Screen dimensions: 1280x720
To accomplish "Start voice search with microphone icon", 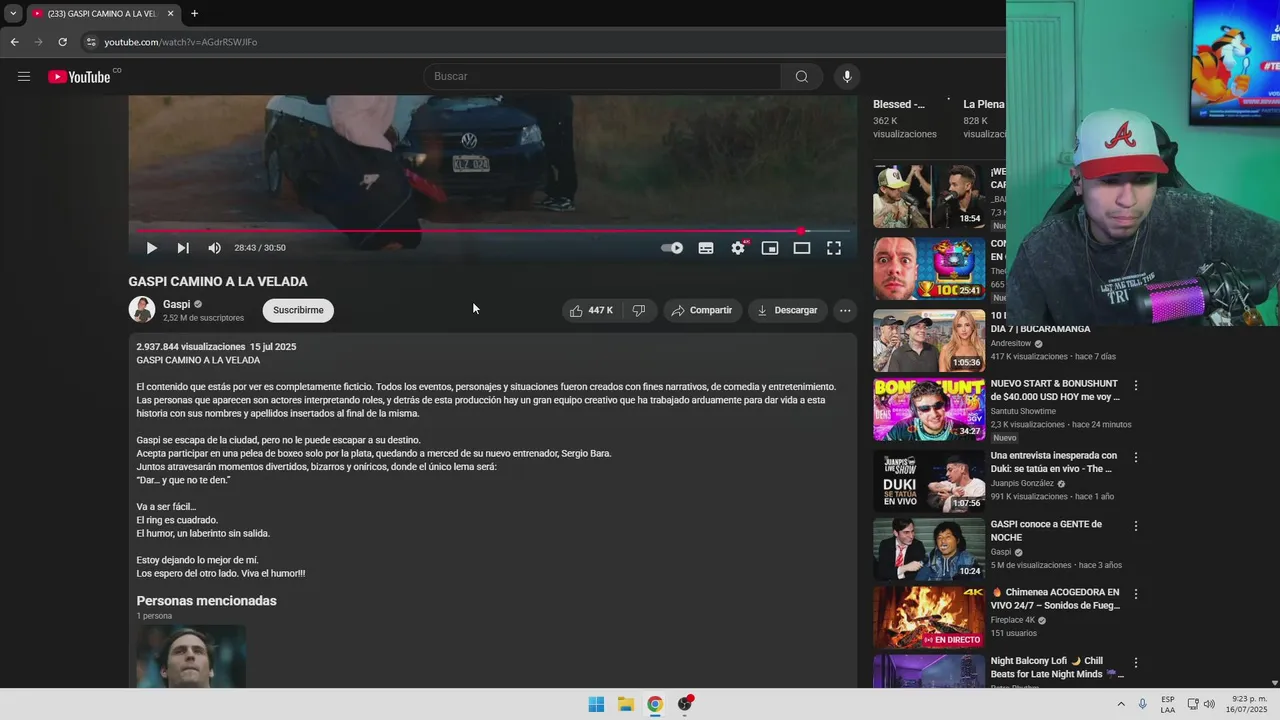I will click(847, 77).
